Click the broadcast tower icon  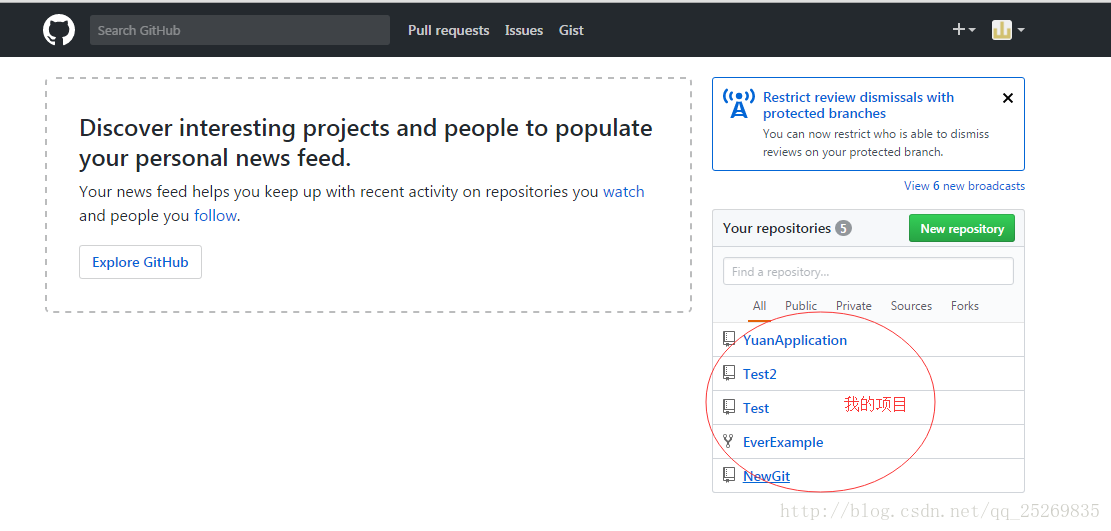[739, 104]
